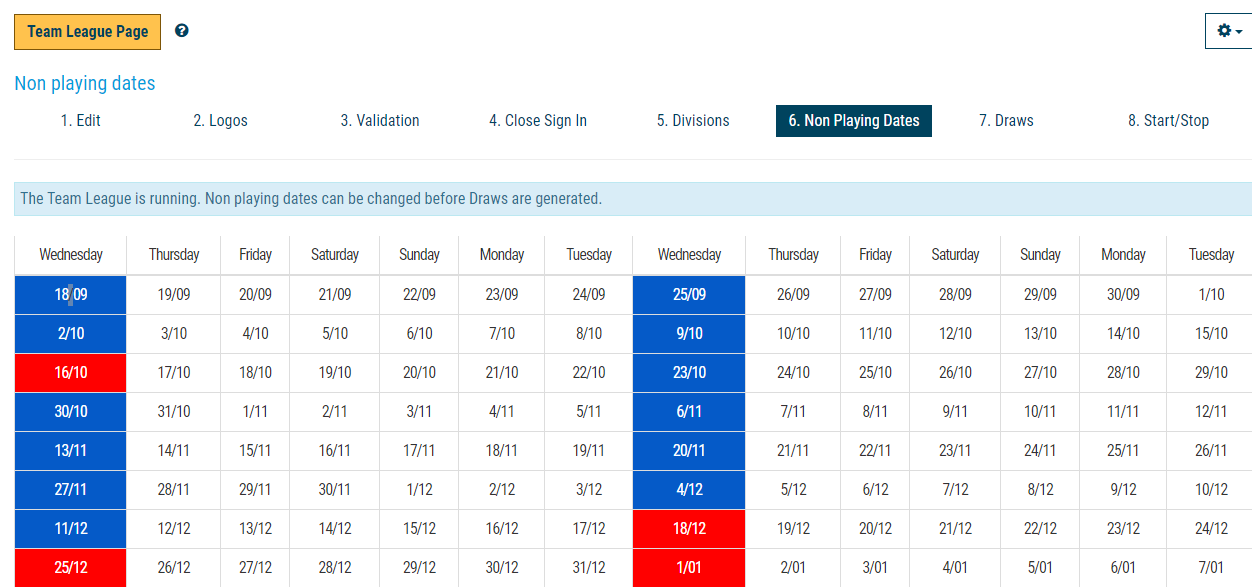Toggle the blue 4/12 date cell
The height and width of the screenshot is (587, 1252).
689,490
